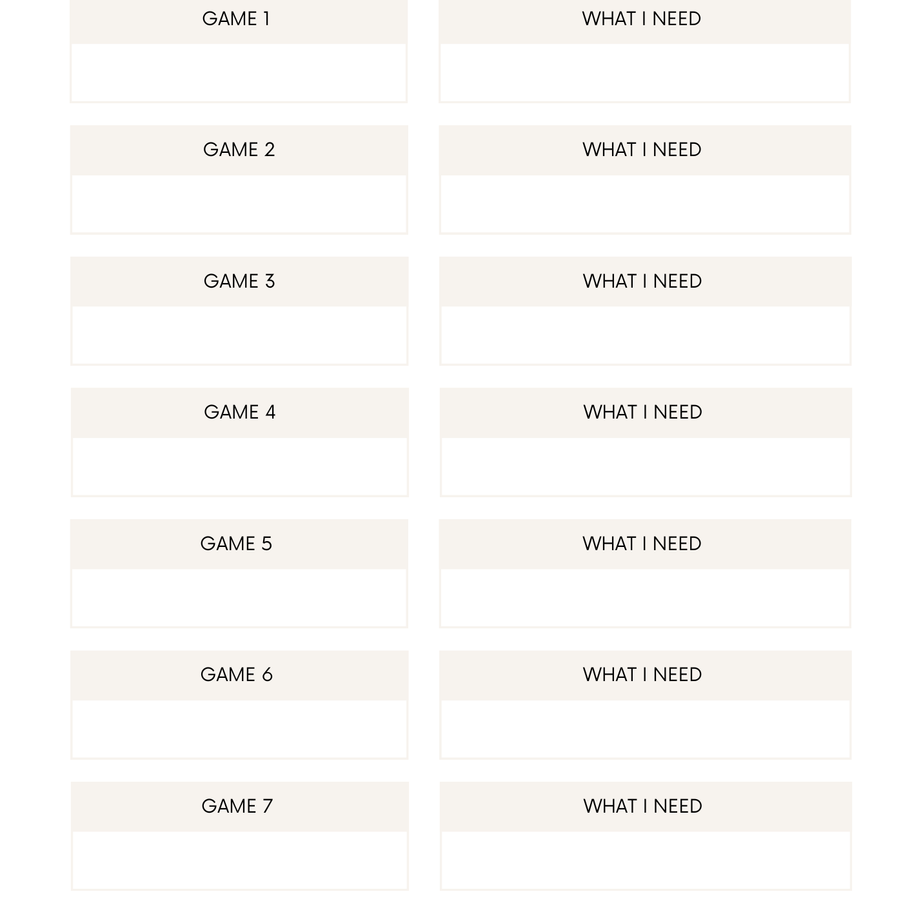The image size is (912, 912).
Task: Click the GAME 1 header label
Action: pos(236,19)
